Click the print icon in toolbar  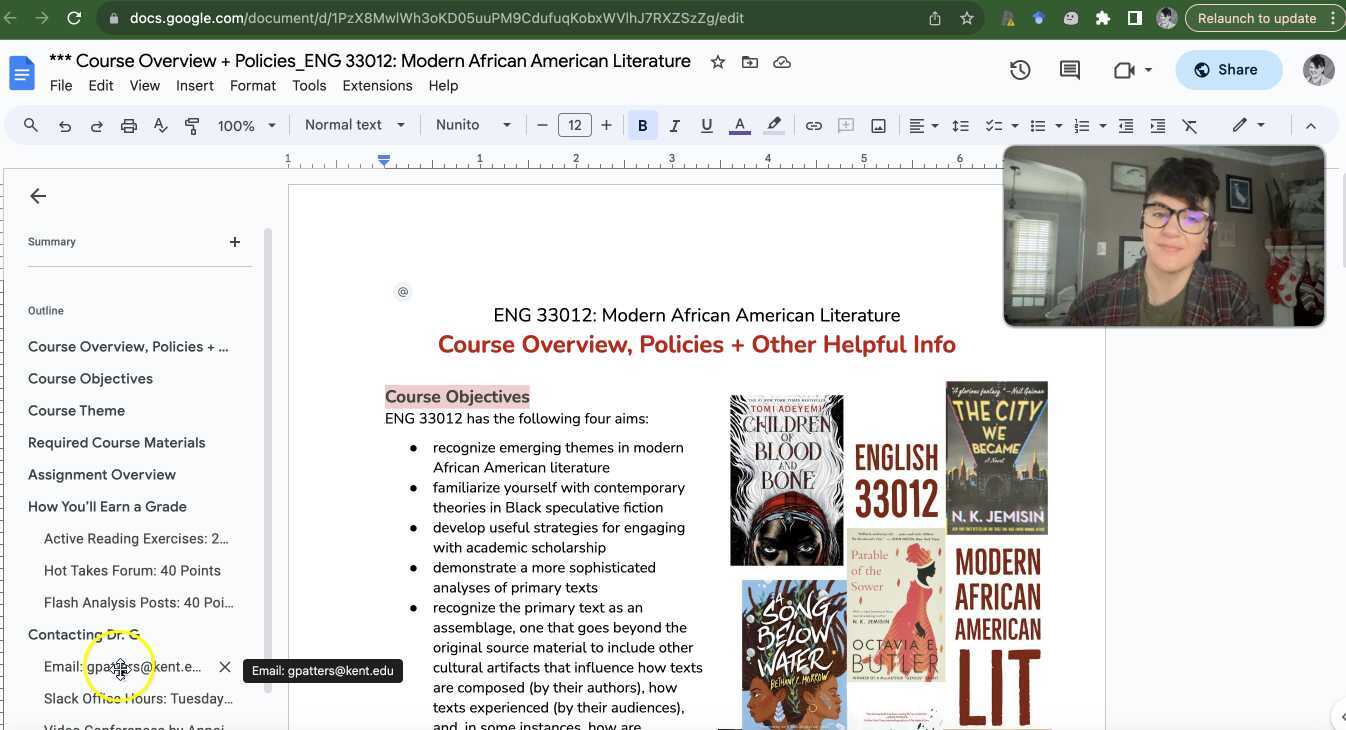(x=128, y=125)
